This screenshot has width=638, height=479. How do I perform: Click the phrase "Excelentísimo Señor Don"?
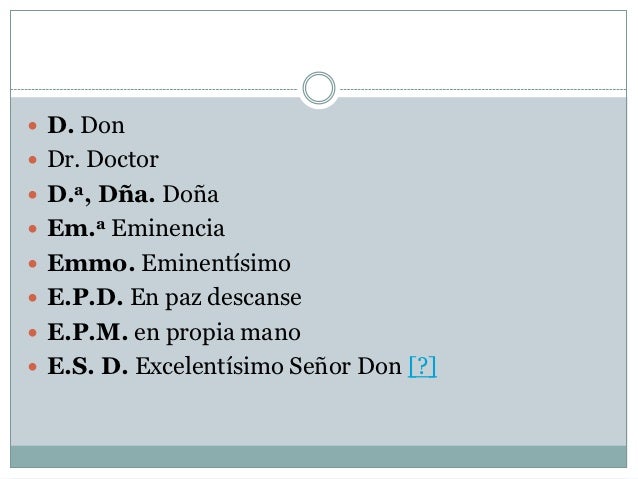[x=269, y=366]
